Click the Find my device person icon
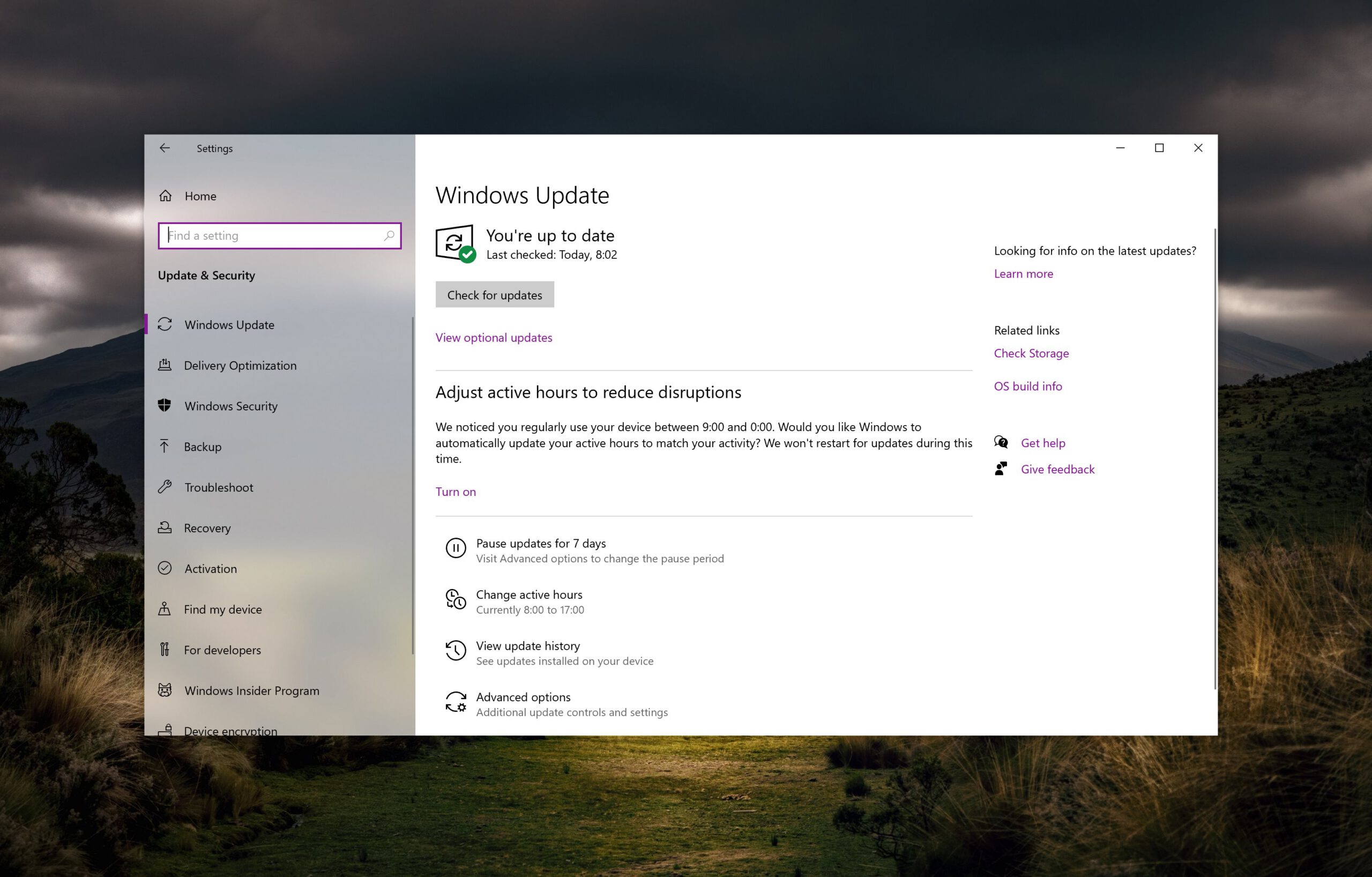 [x=164, y=608]
